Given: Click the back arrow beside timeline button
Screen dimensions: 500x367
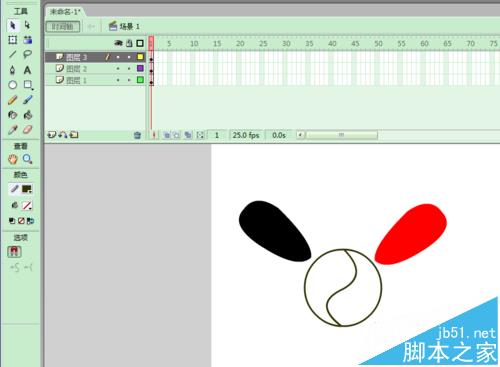Looking at the screenshot, I should coord(91,26).
